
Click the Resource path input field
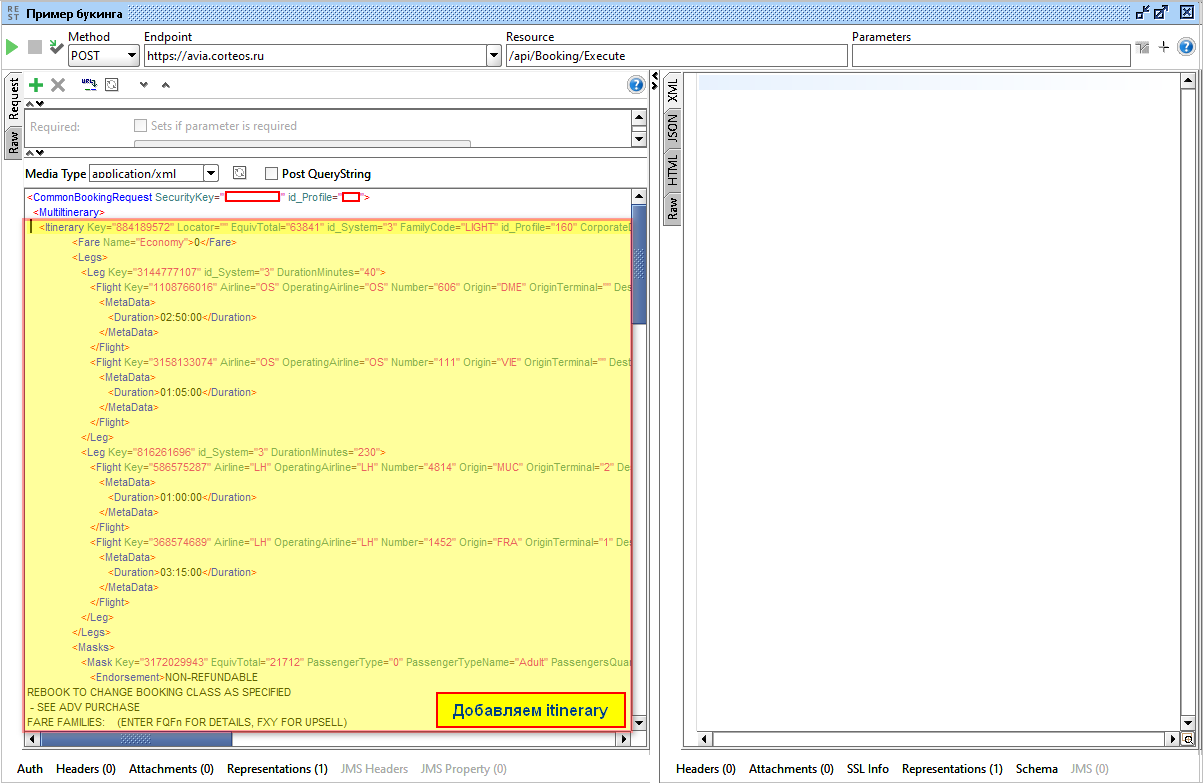pos(675,56)
